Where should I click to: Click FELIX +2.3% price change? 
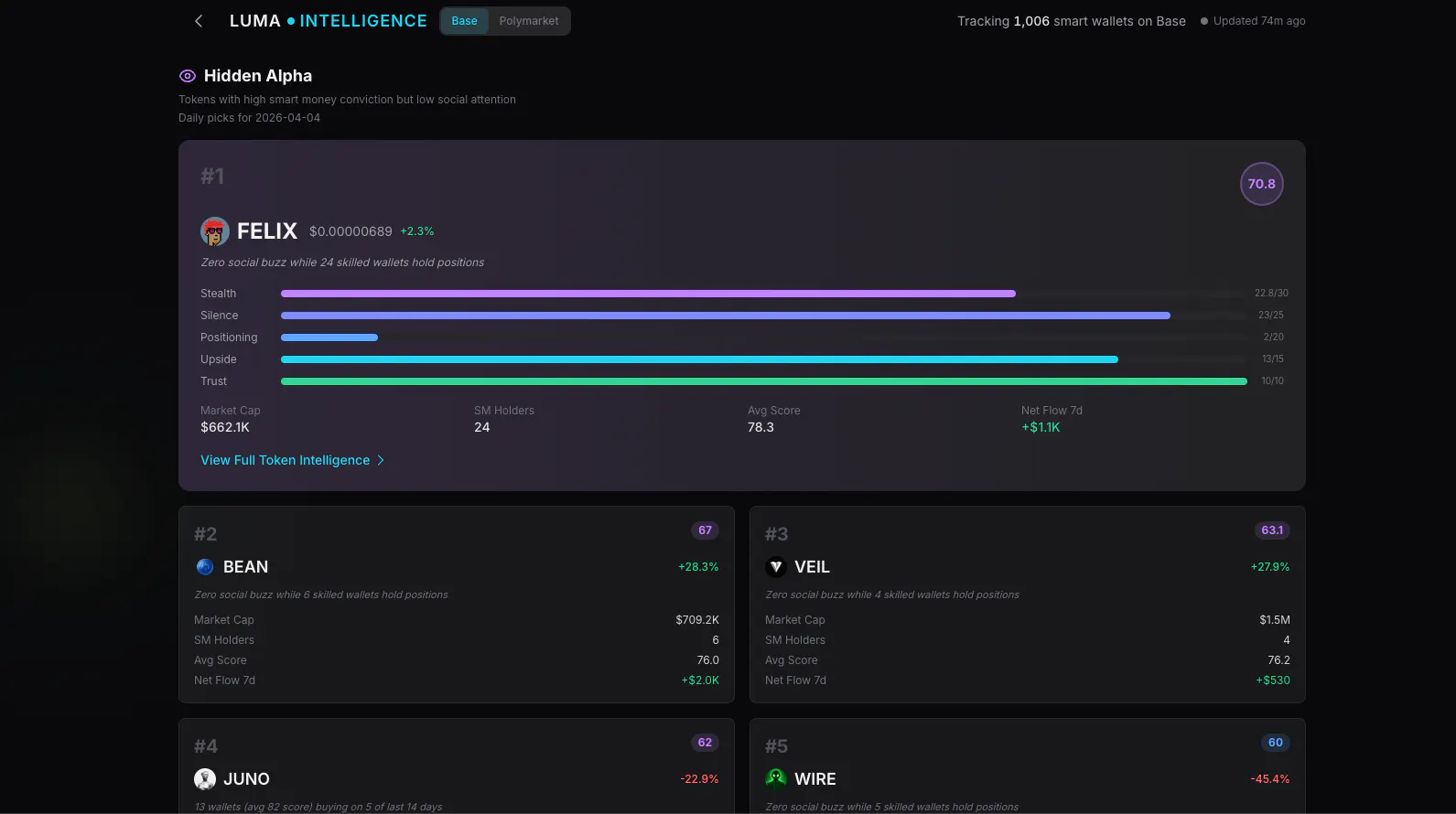click(417, 231)
